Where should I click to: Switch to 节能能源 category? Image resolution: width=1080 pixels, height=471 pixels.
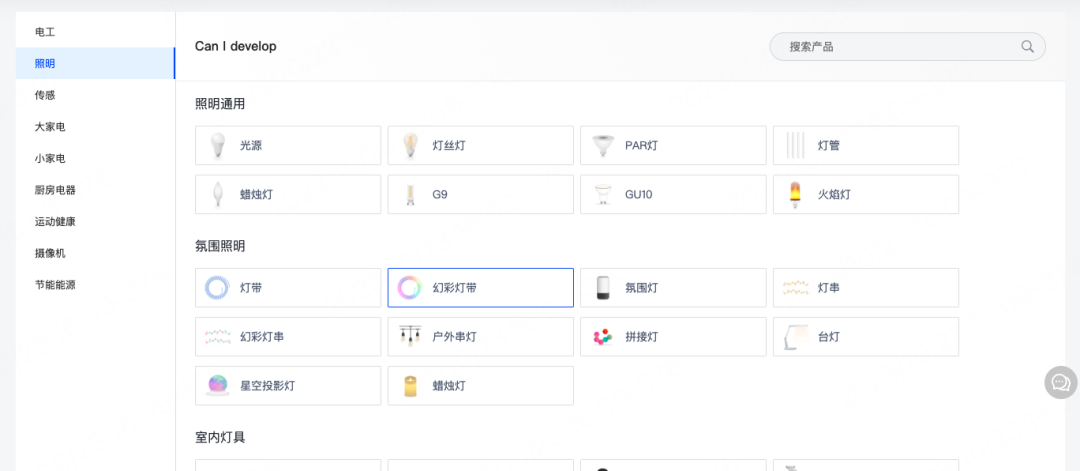[96, 284]
